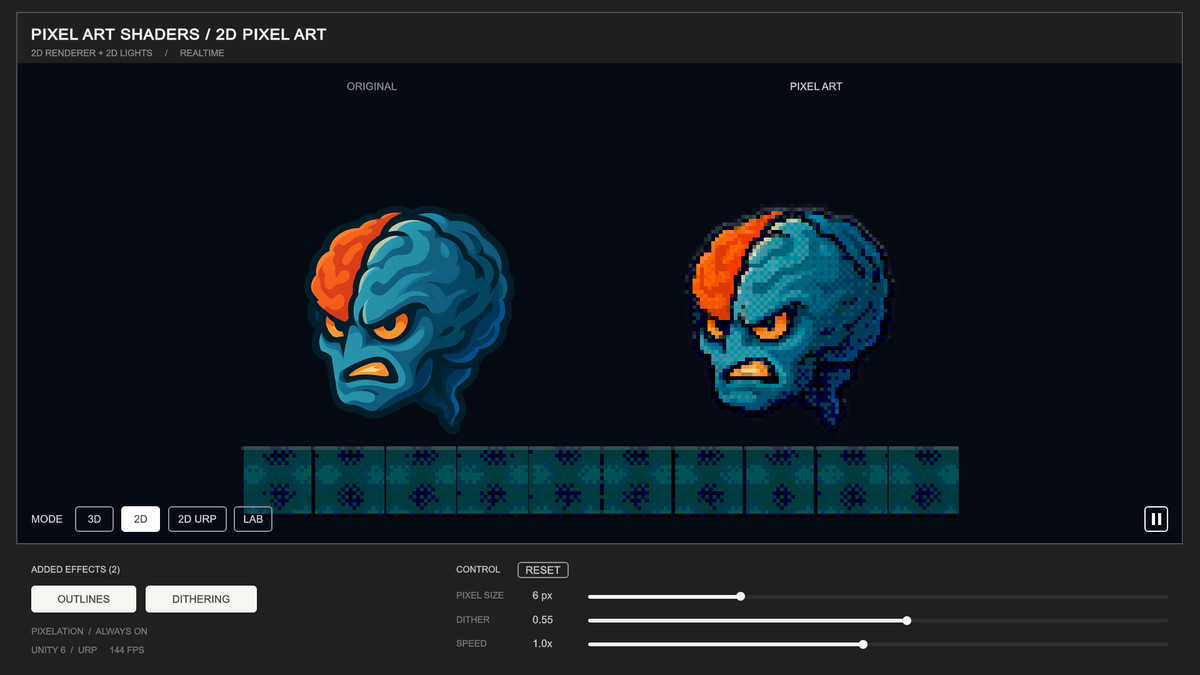Click the '1.0x' speed value
The width and height of the screenshot is (1200, 675).
pyautogui.click(x=543, y=644)
